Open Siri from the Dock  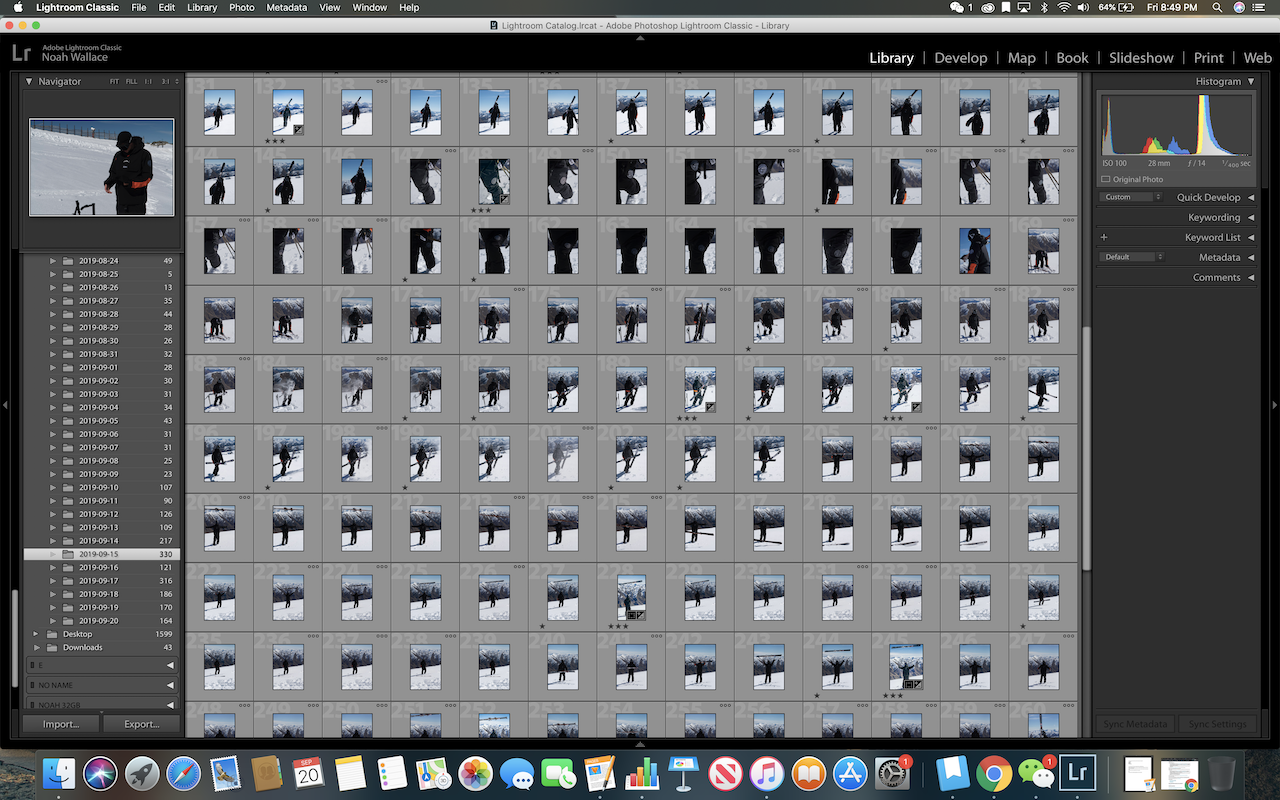[100, 773]
